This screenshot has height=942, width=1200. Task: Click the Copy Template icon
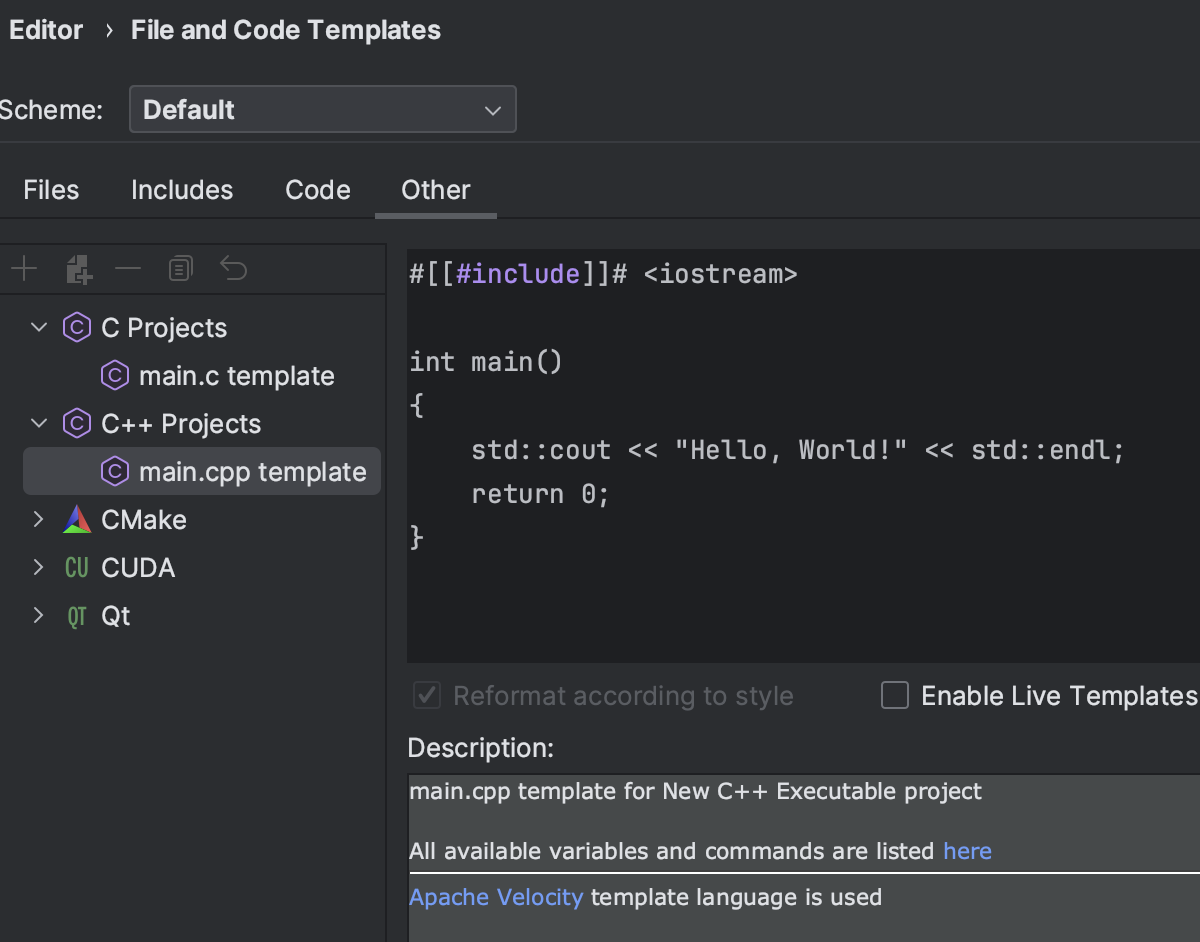click(180, 269)
